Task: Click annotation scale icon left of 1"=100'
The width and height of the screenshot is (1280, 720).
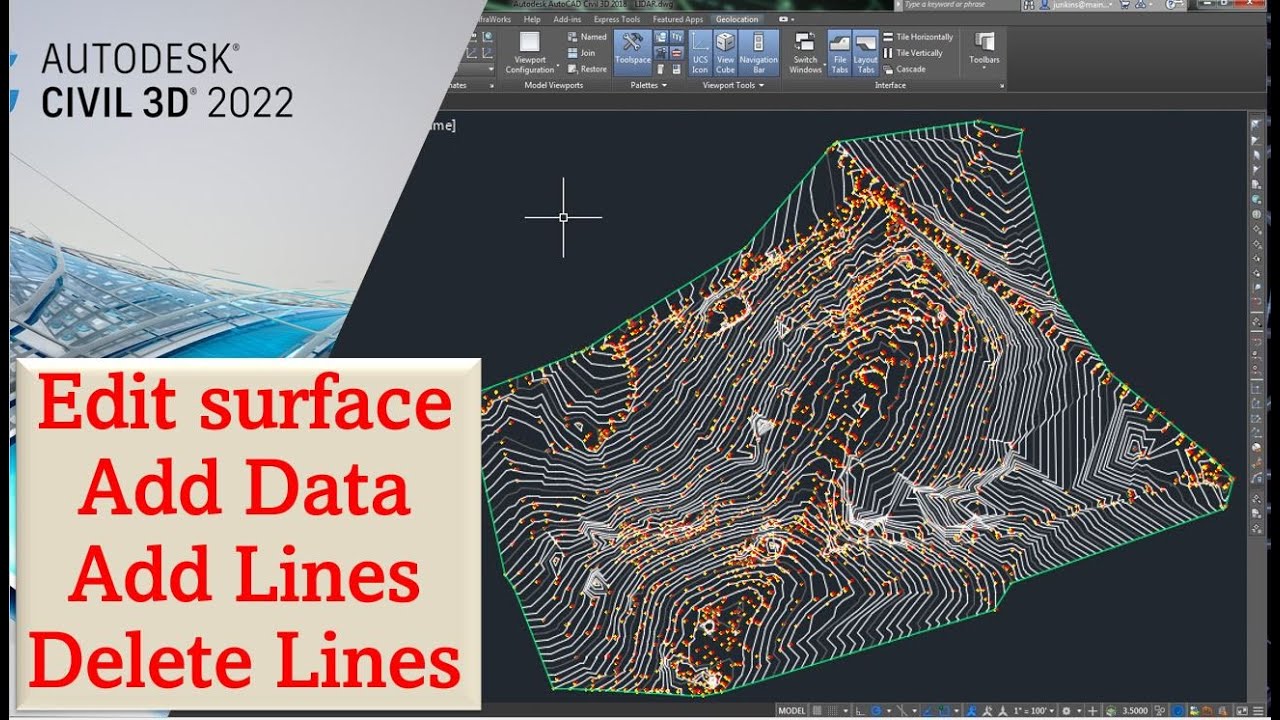Action: (1003, 710)
